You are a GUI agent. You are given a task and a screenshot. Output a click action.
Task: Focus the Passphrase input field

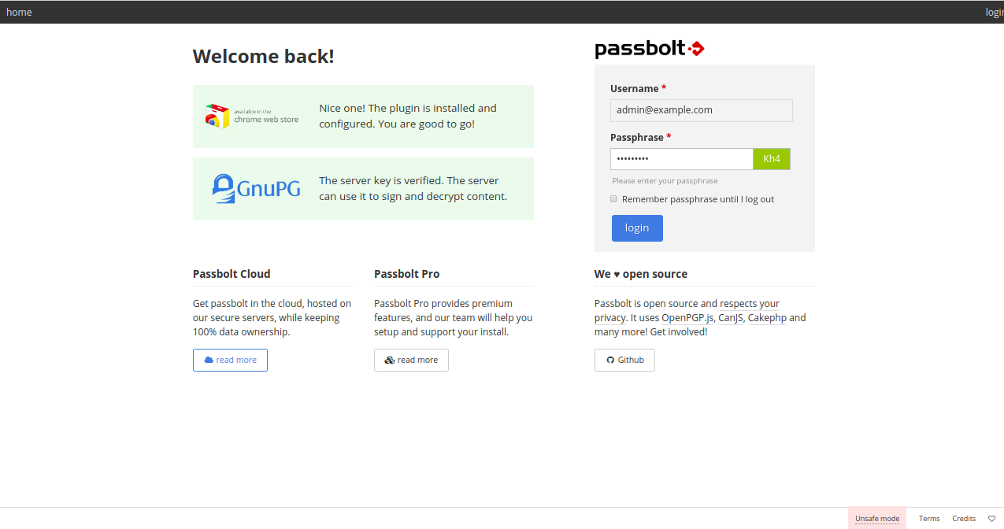click(681, 159)
